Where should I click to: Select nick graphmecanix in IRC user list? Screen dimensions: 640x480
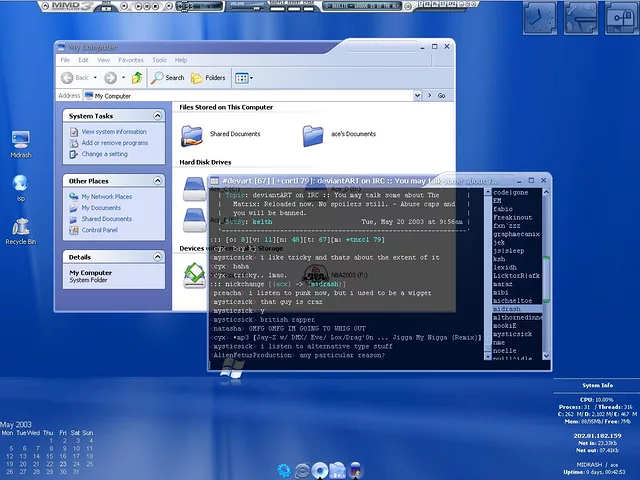pyautogui.click(x=516, y=234)
